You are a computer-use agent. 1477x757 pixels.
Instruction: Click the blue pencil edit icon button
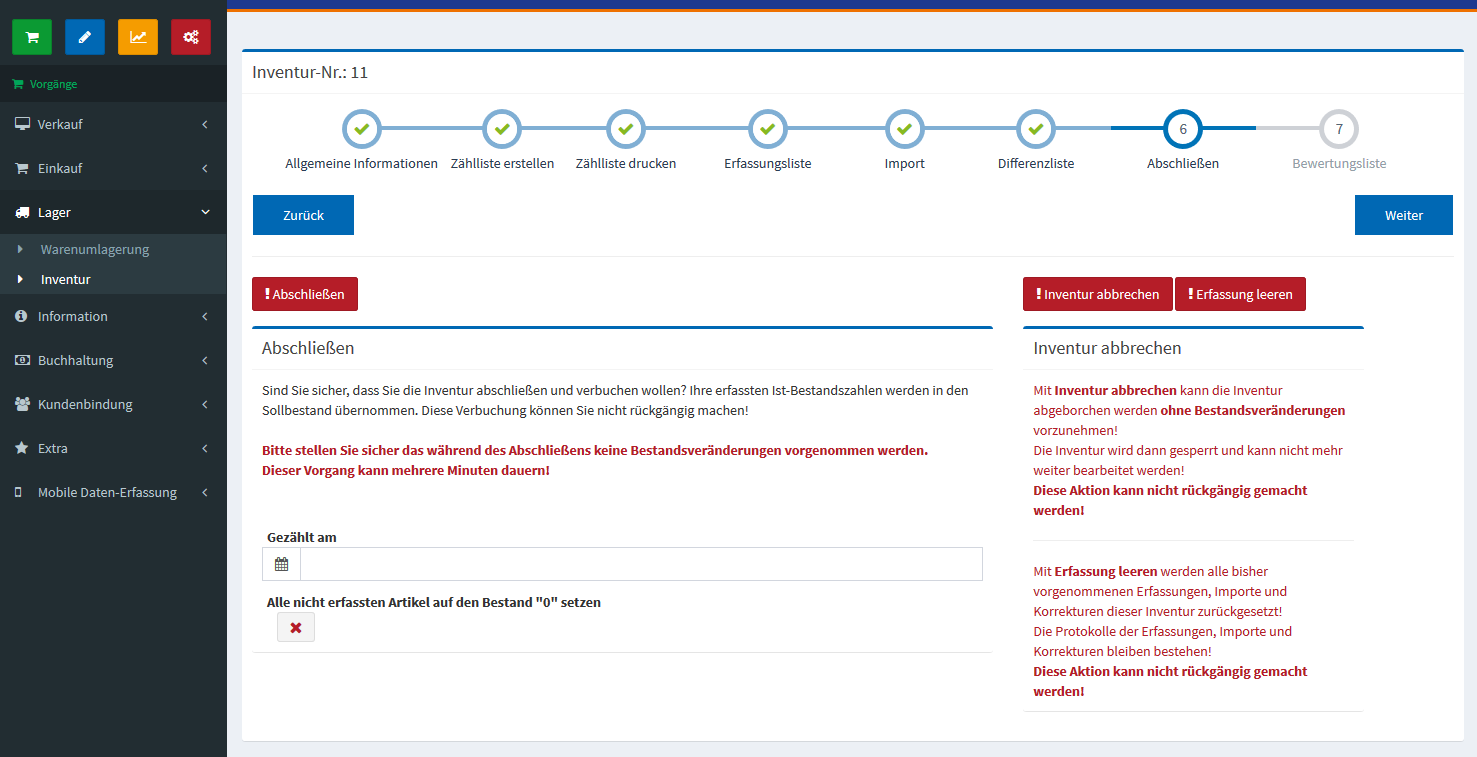pyautogui.click(x=85, y=37)
